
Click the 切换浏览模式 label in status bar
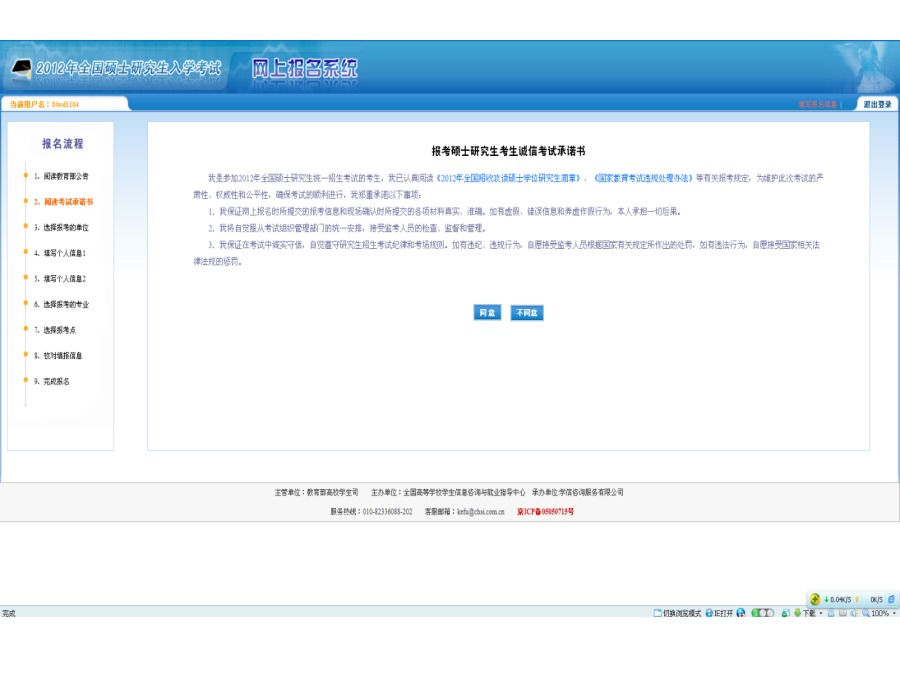(x=682, y=613)
